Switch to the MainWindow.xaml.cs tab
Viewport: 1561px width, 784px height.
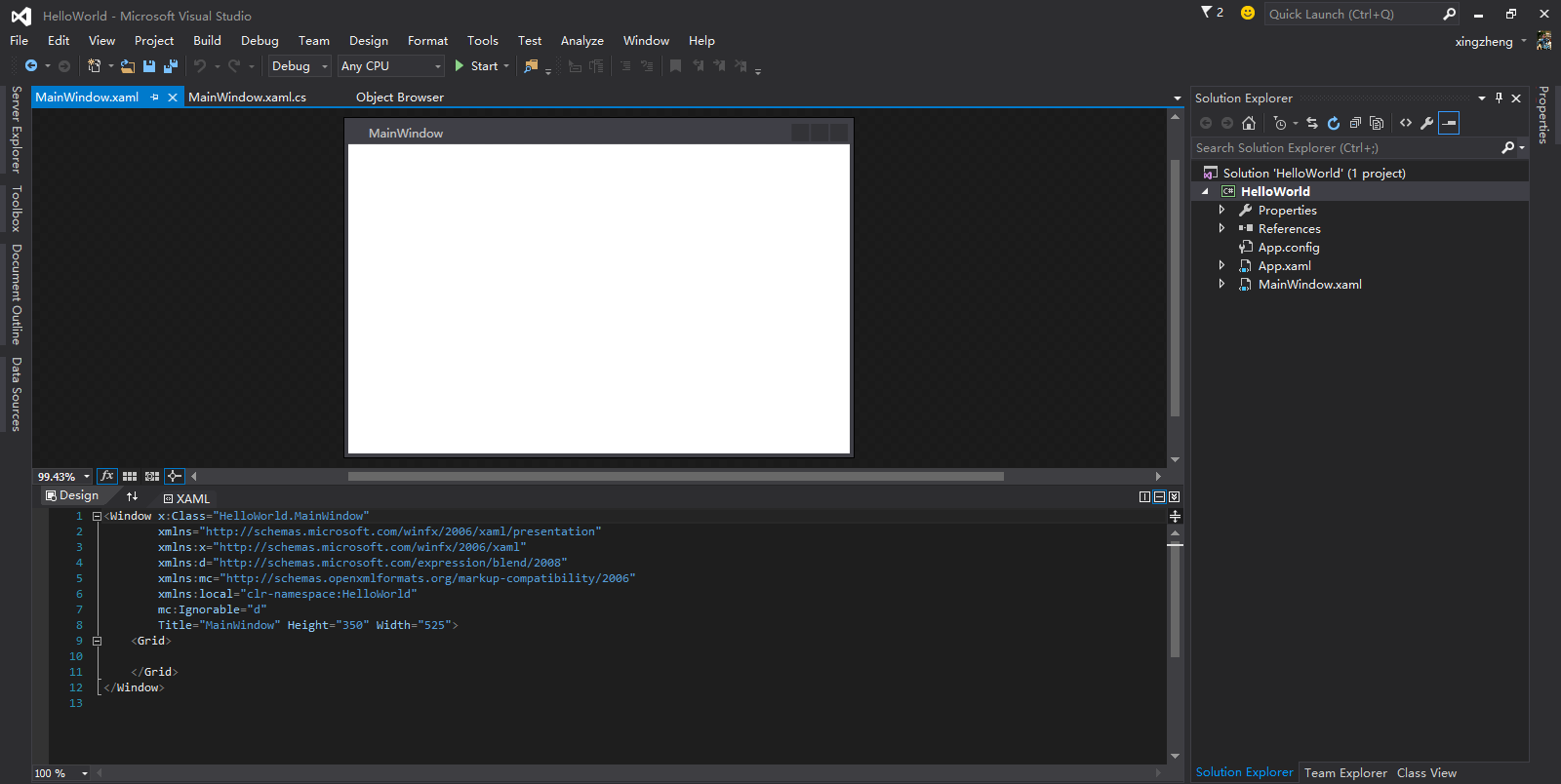[247, 98]
